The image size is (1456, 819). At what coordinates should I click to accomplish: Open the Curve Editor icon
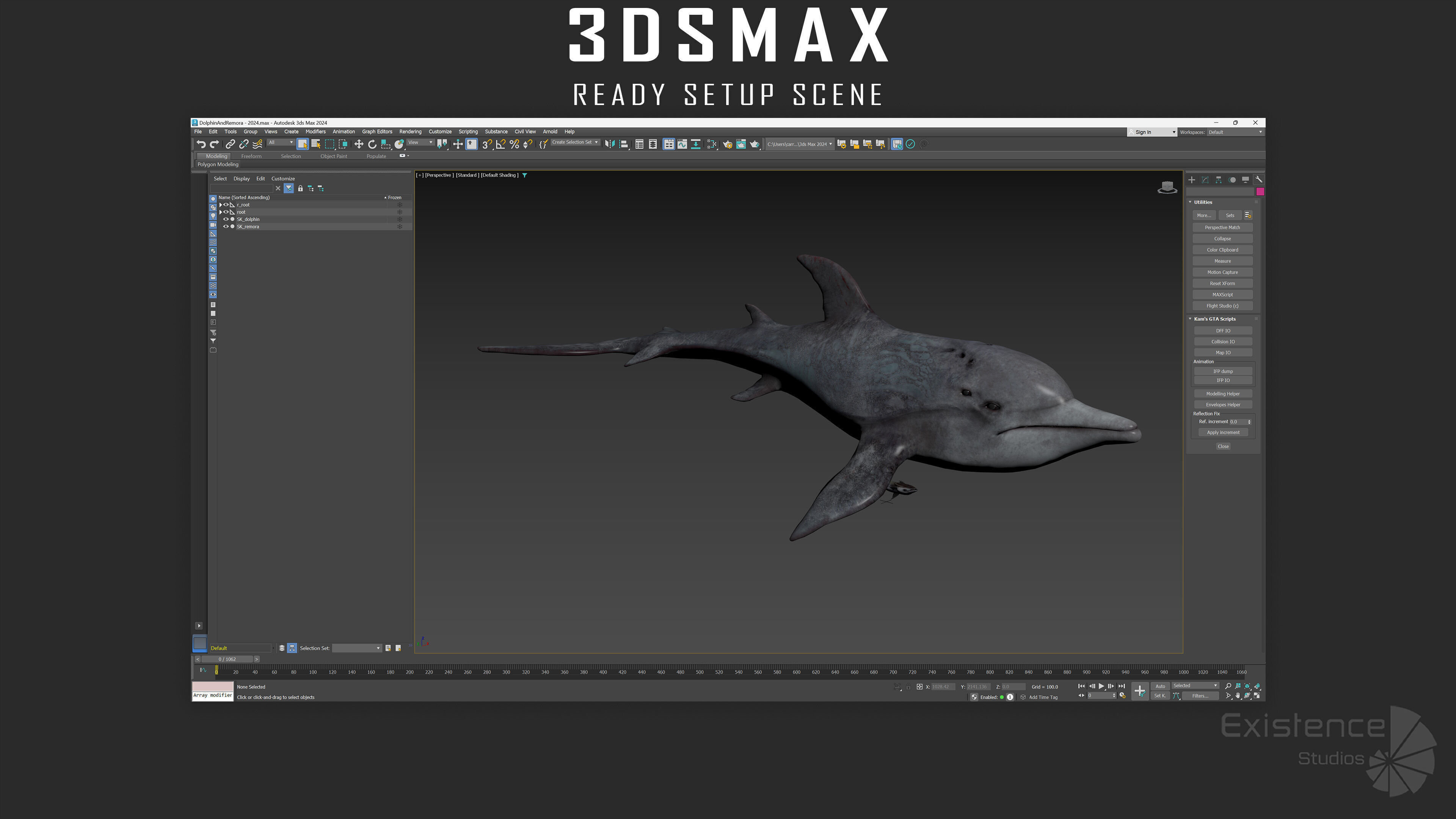[x=682, y=144]
